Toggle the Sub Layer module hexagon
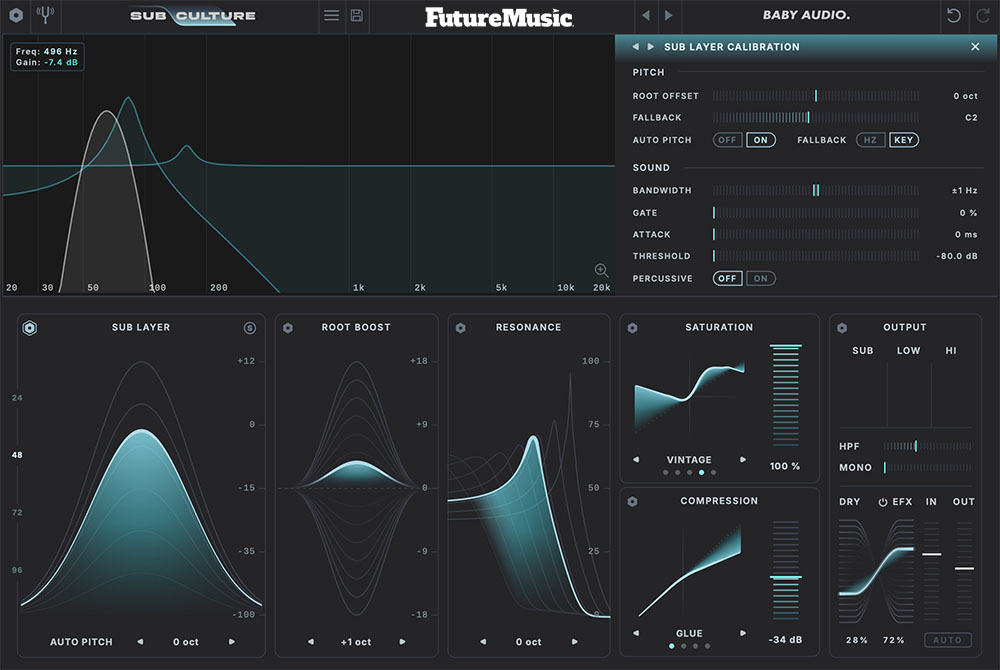The height and width of the screenshot is (670, 1000). click(30, 328)
